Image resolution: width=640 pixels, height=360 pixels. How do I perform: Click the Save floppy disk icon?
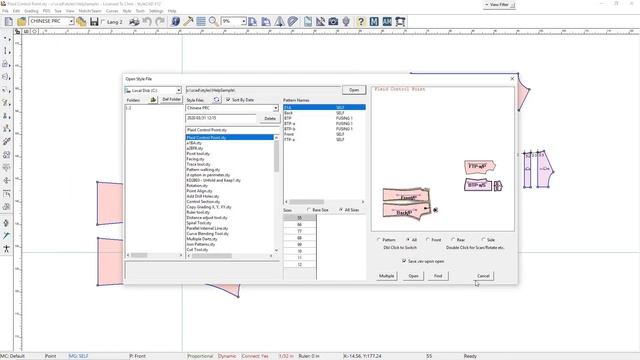click(94, 22)
